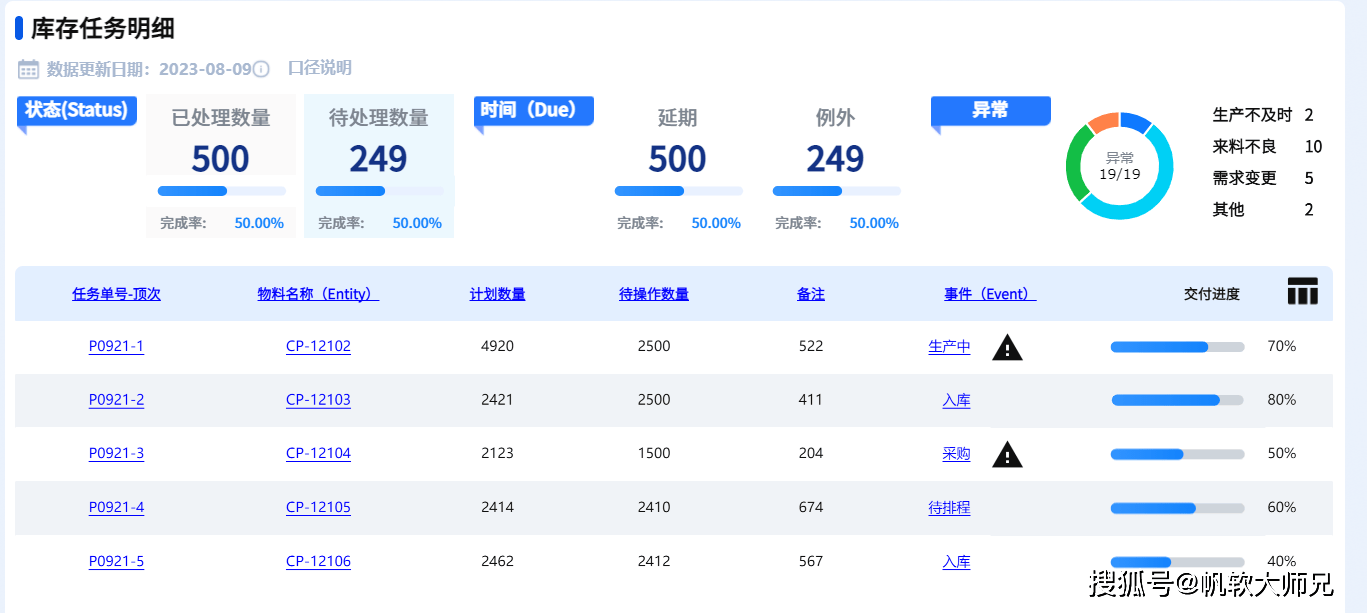1367x613 pixels.
Task: Select the 状态(Status) tag
Action: pyautogui.click(x=76, y=110)
